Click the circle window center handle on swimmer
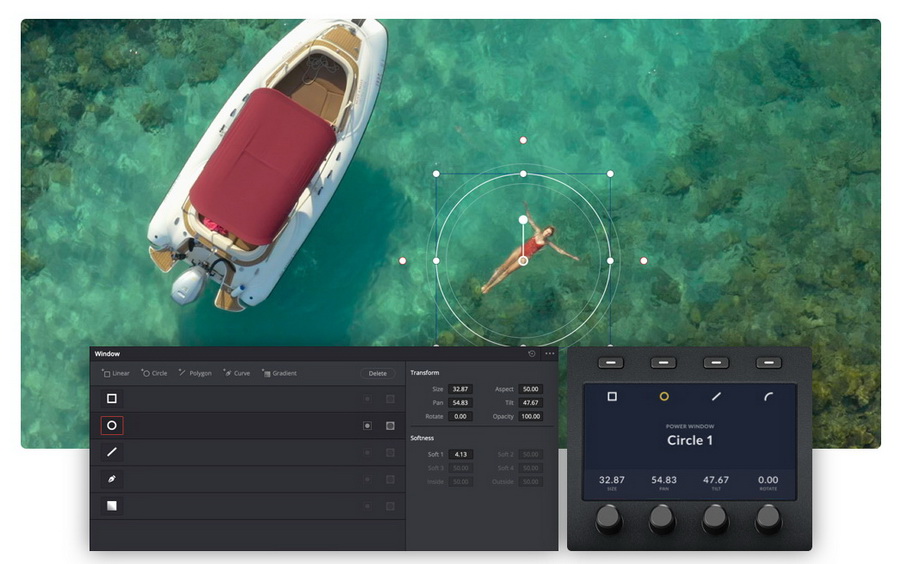This screenshot has width=900, height=564. click(523, 261)
